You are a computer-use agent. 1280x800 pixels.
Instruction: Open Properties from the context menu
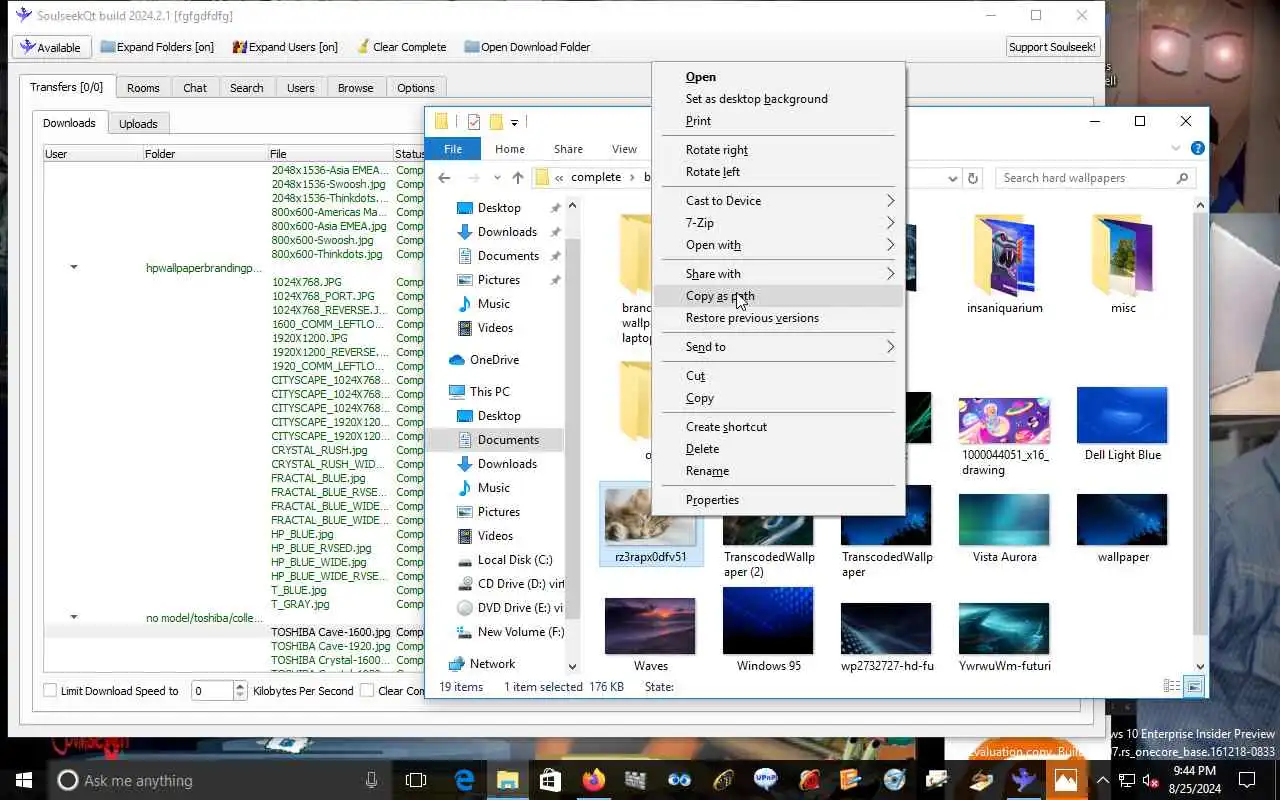tap(778, 500)
